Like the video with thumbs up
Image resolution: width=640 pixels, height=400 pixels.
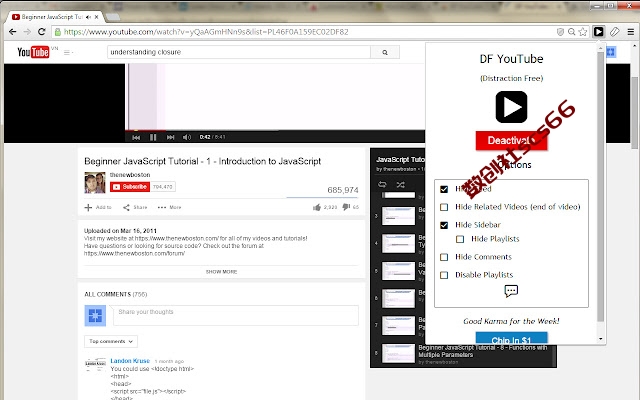click(317, 207)
